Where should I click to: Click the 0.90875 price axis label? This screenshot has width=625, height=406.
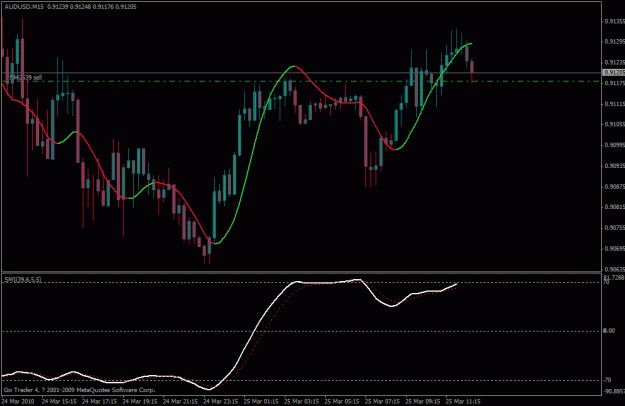614,186
